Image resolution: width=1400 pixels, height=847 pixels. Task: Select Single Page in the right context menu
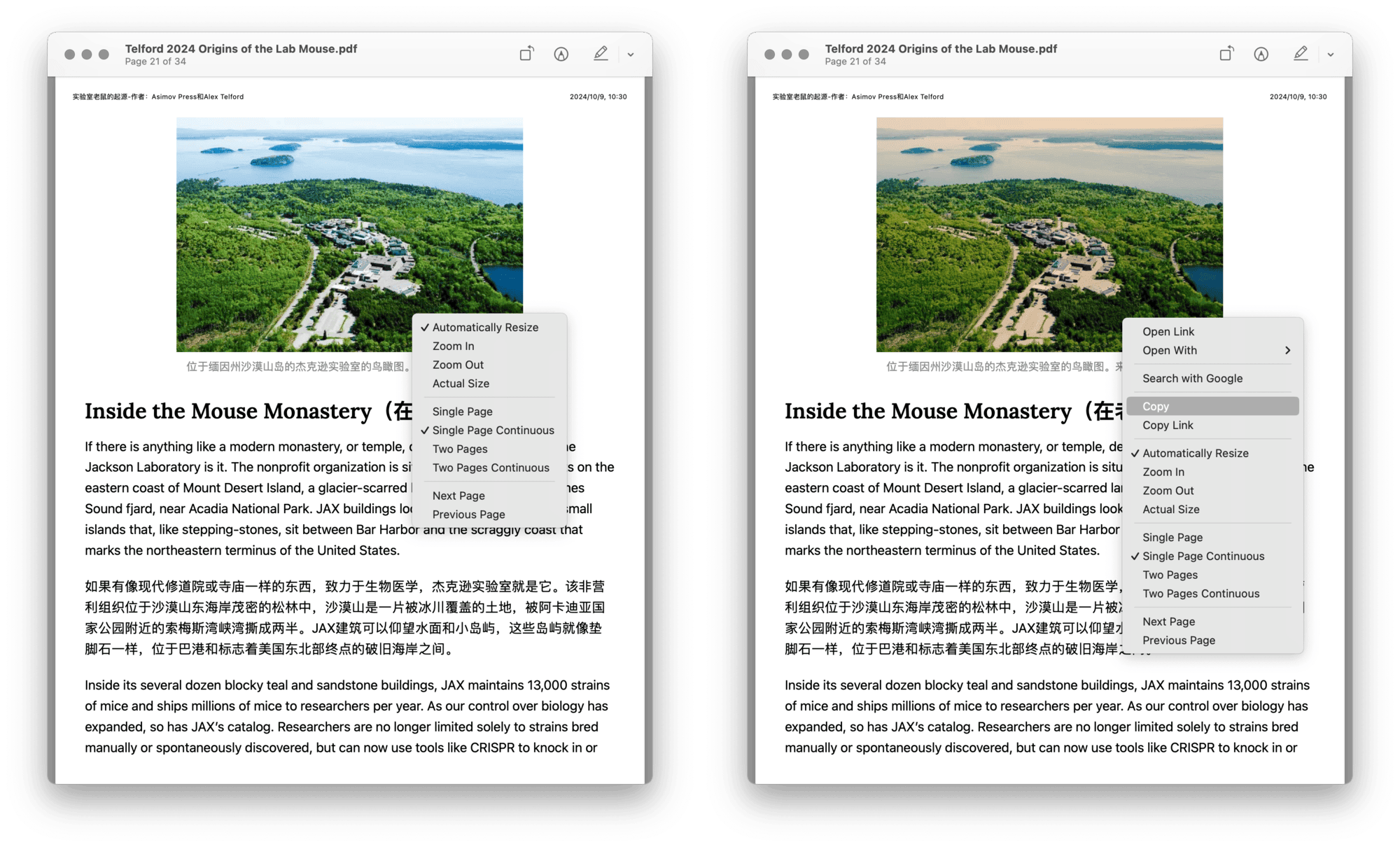[1212, 538]
